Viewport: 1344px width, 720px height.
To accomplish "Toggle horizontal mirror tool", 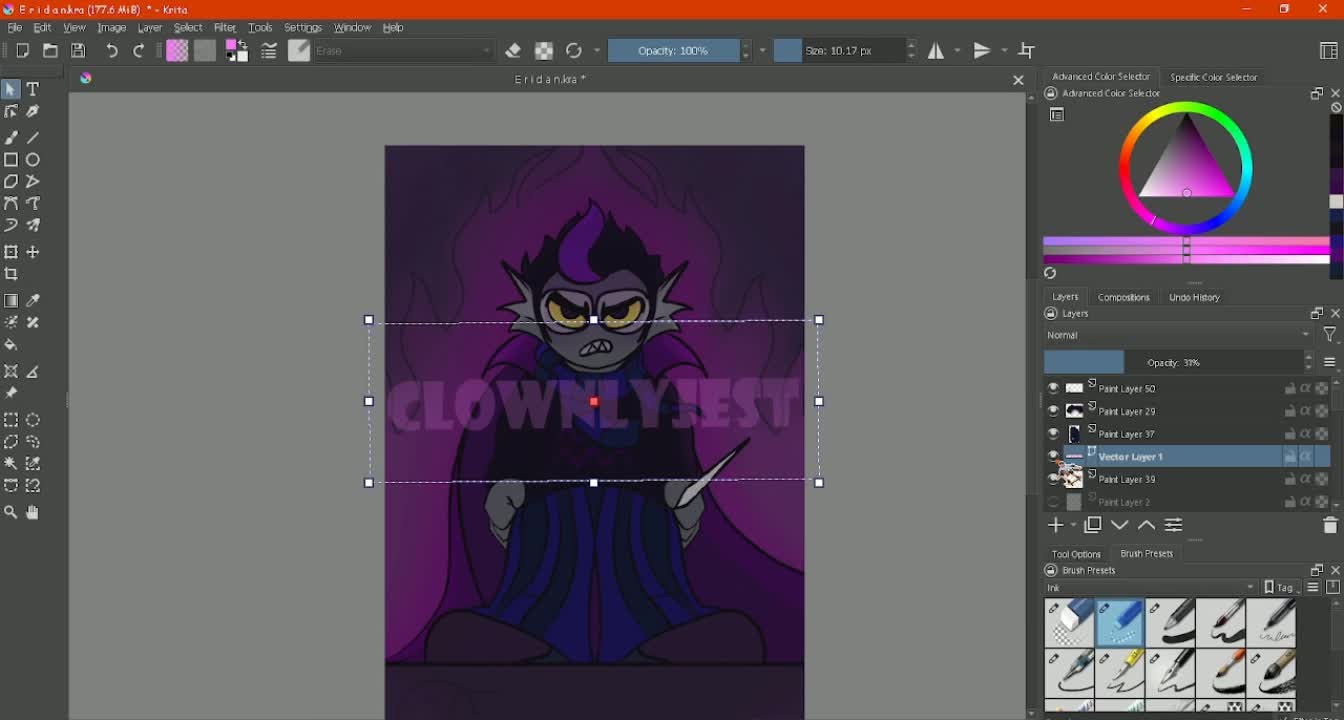I will [x=936, y=51].
